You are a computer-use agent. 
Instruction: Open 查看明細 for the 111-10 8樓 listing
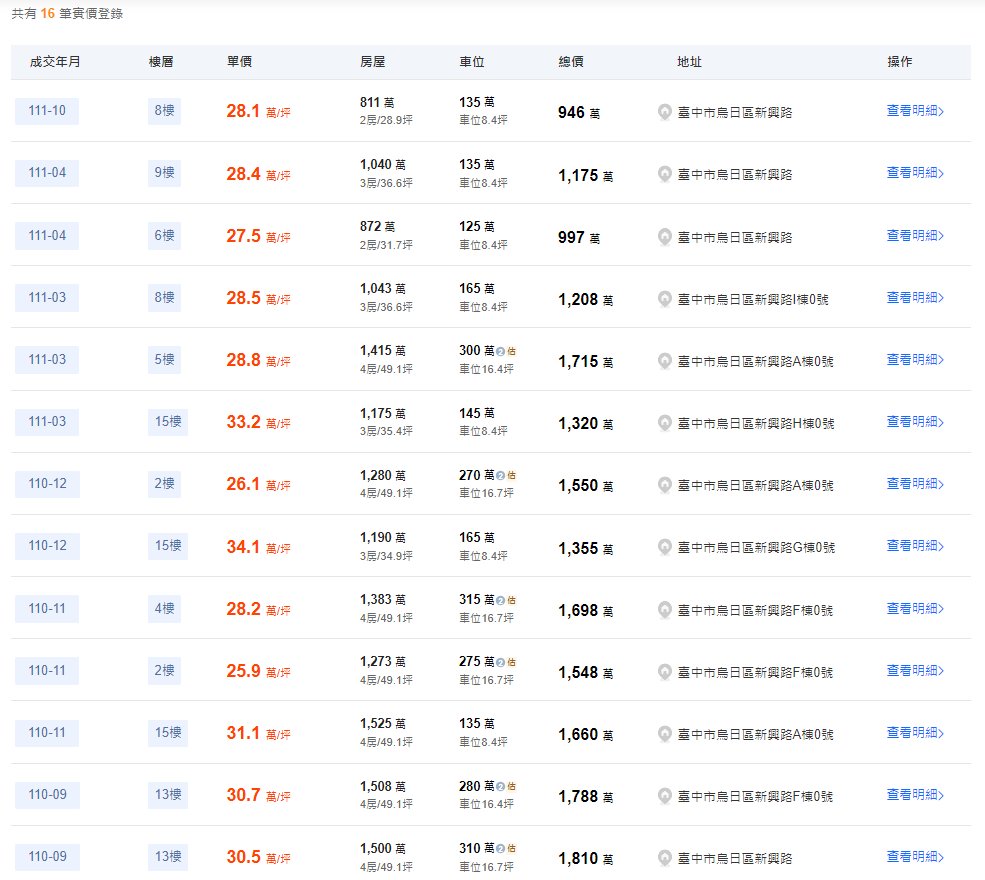pyautogui.click(x=915, y=111)
